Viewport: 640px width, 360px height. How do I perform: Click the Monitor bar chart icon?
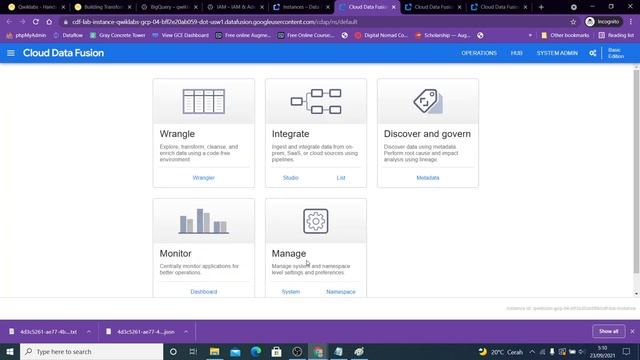coord(204,221)
